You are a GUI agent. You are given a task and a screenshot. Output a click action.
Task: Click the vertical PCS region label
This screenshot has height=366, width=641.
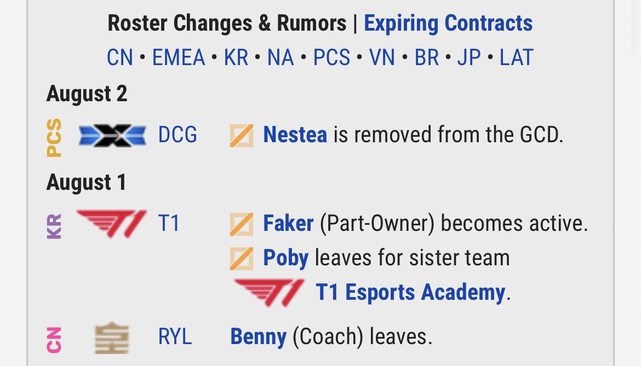pyautogui.click(x=54, y=138)
